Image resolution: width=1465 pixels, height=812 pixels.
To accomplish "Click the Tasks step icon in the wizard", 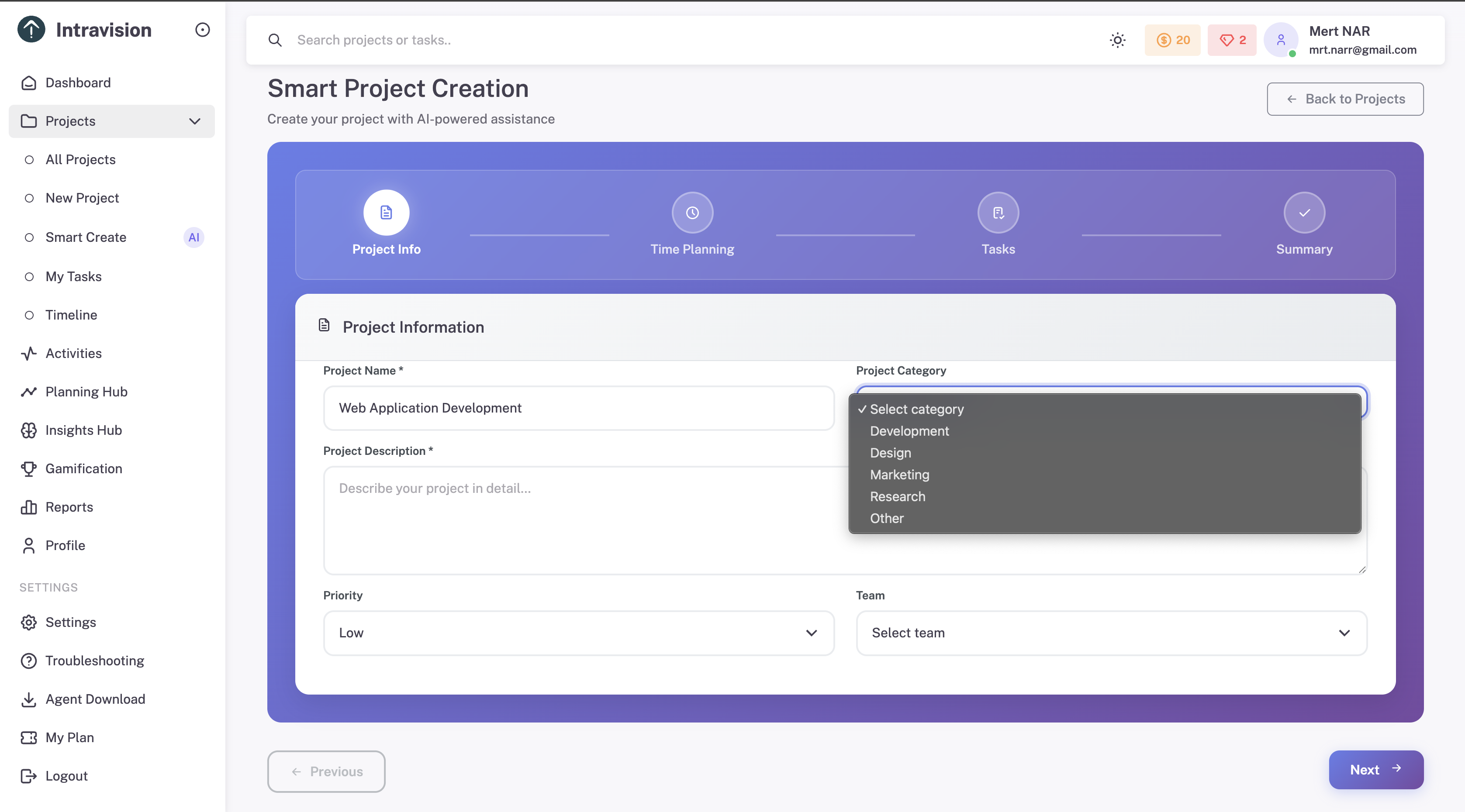I will pos(998,213).
